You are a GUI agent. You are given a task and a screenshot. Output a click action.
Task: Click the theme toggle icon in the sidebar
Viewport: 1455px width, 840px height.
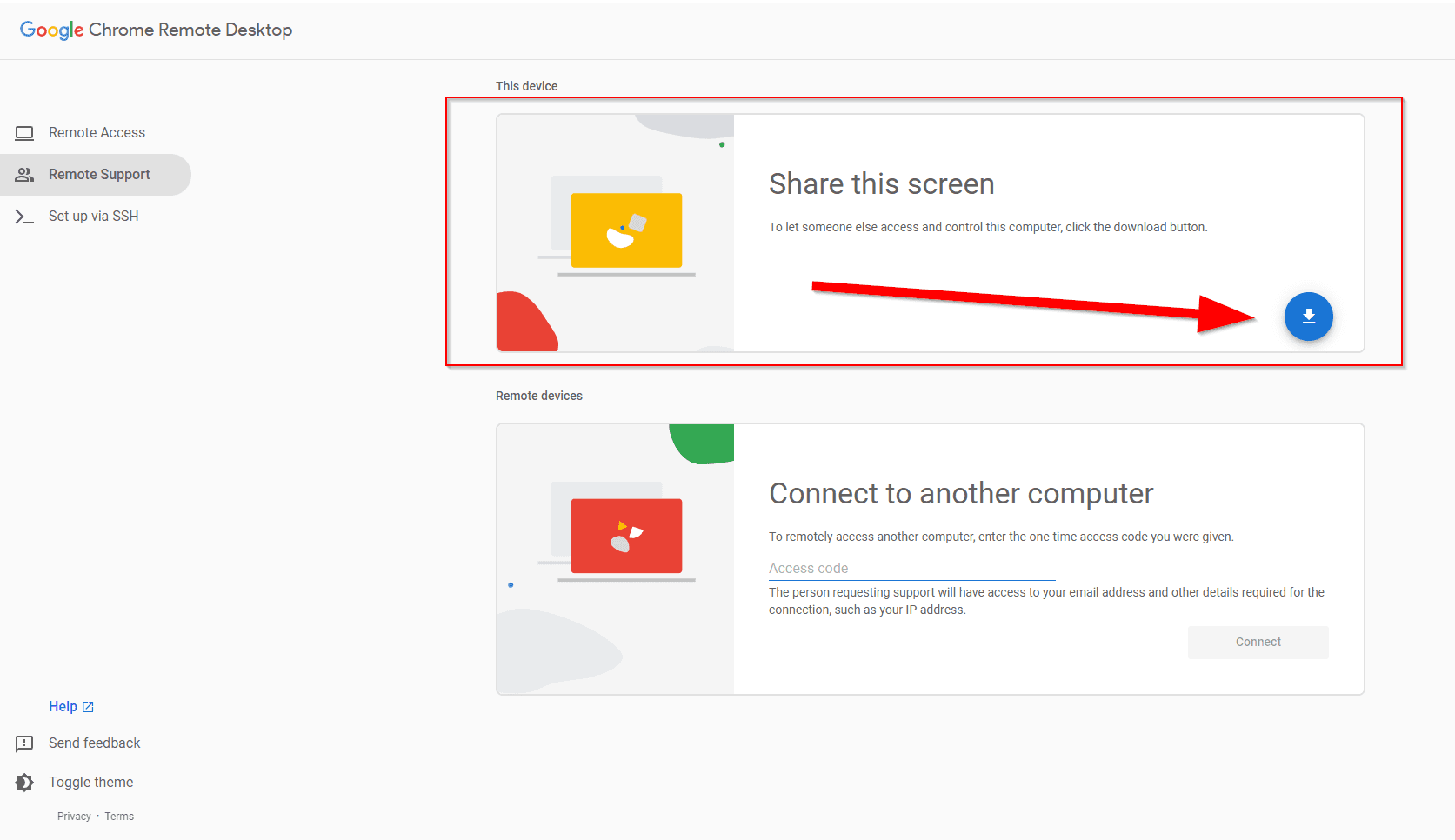tap(24, 782)
